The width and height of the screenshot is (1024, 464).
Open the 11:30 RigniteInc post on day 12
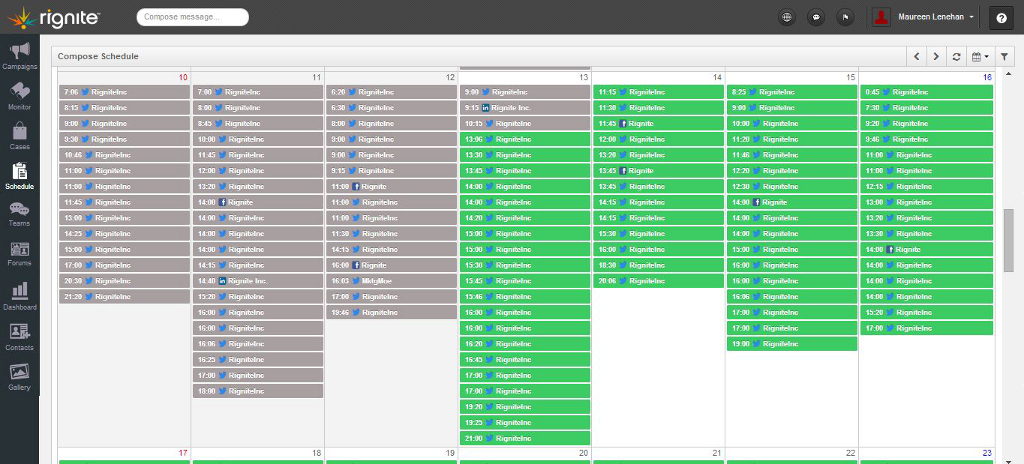(x=391, y=234)
